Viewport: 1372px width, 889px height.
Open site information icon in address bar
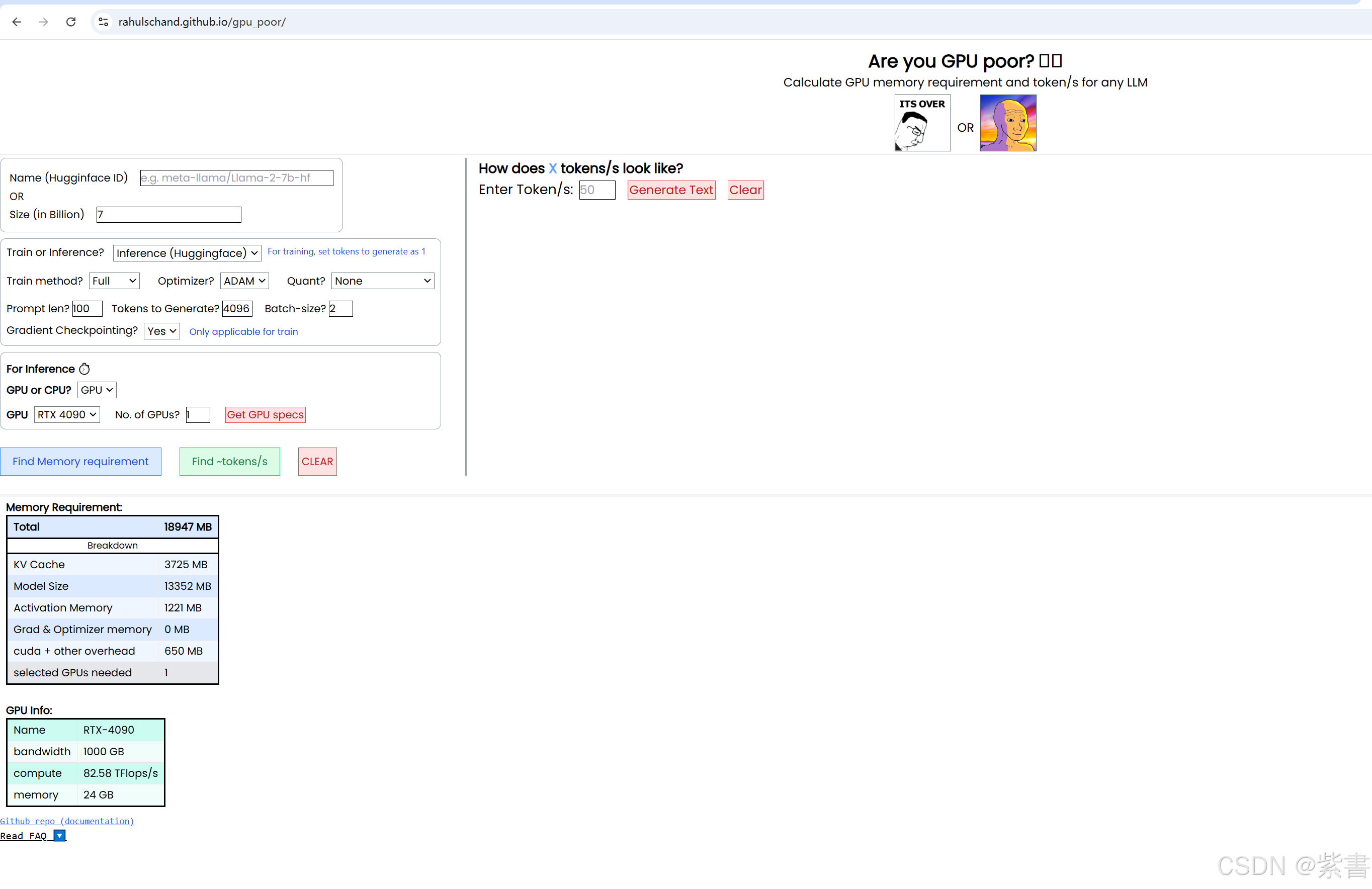[103, 22]
